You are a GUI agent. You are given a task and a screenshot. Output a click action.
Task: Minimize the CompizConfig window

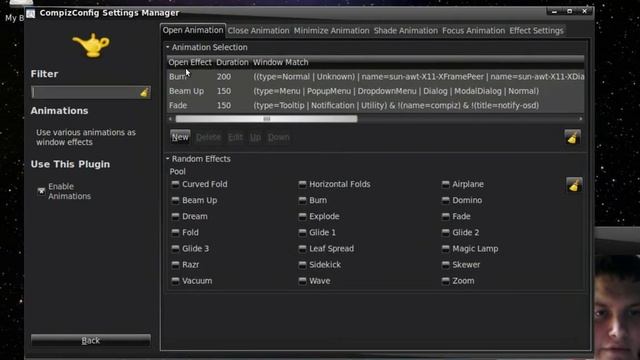[554, 12]
